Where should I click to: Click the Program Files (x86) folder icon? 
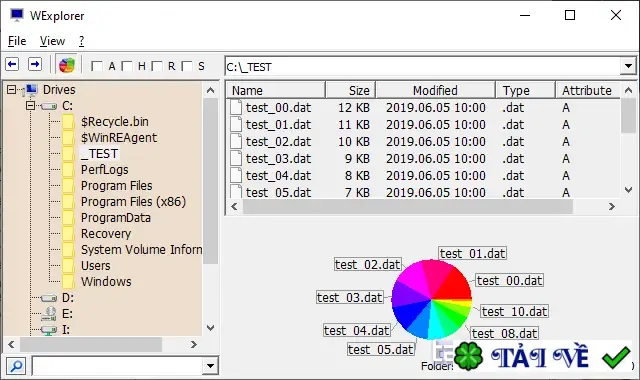click(x=68, y=202)
